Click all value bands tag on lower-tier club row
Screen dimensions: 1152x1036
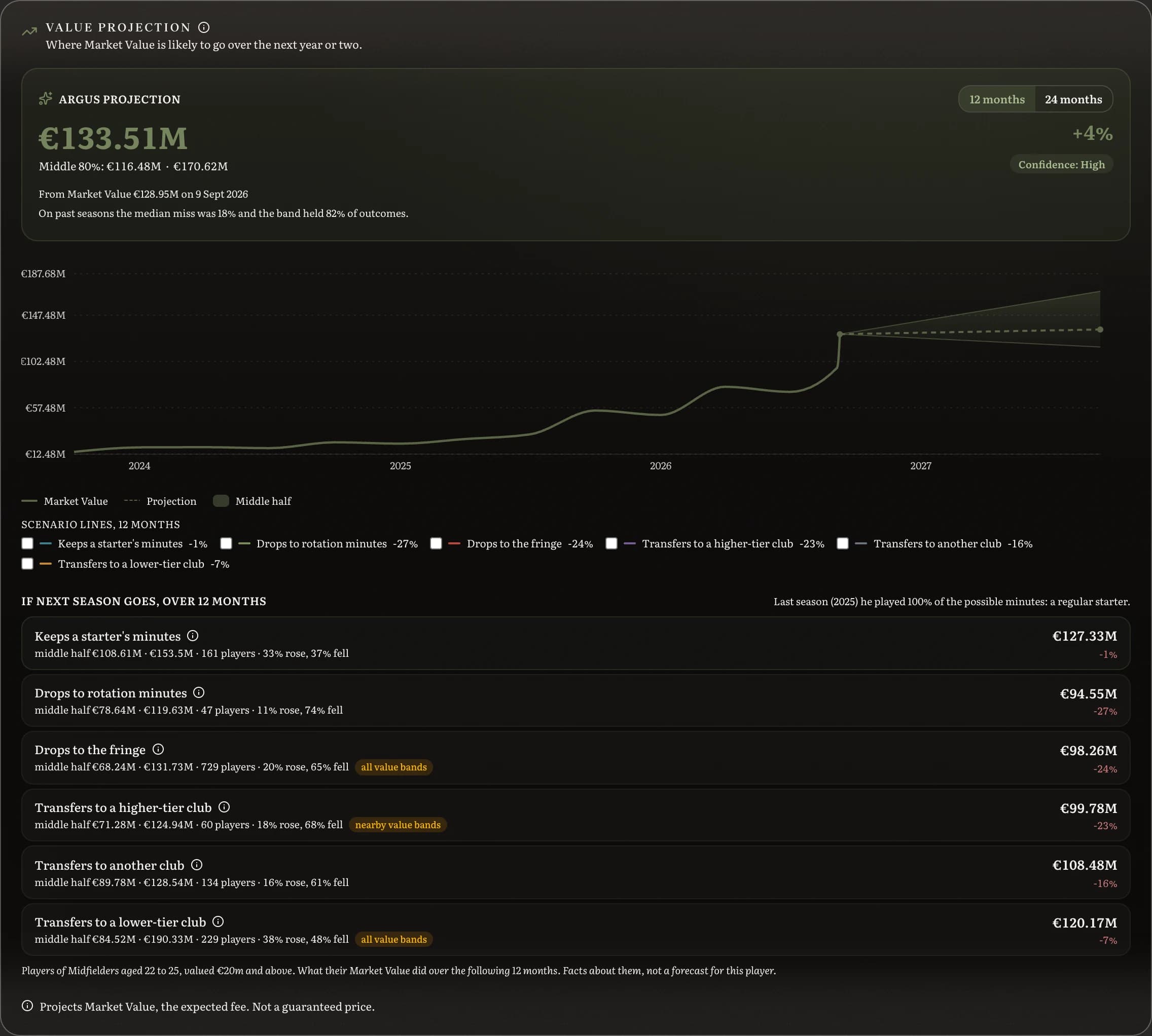[x=393, y=939]
